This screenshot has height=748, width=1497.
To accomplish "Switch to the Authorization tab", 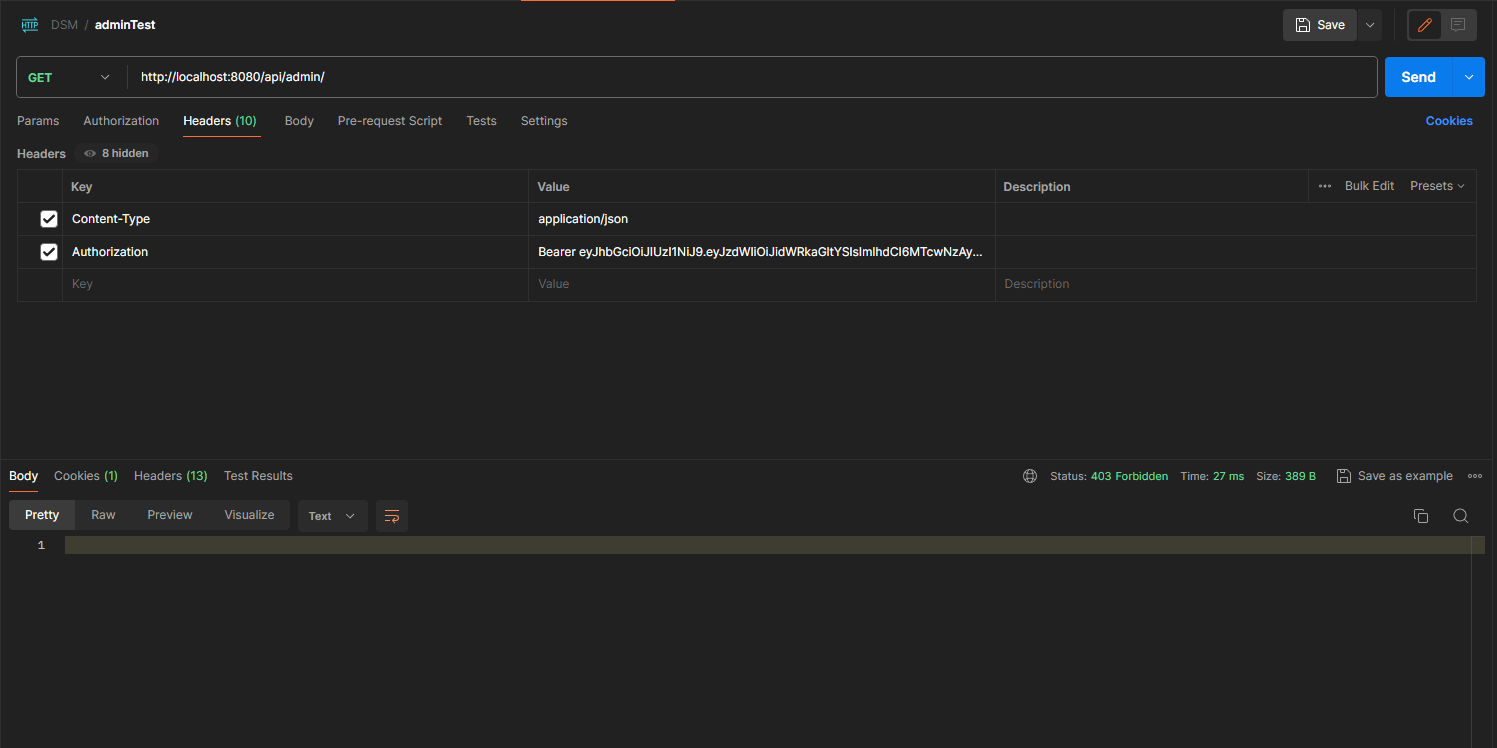I will (121, 121).
